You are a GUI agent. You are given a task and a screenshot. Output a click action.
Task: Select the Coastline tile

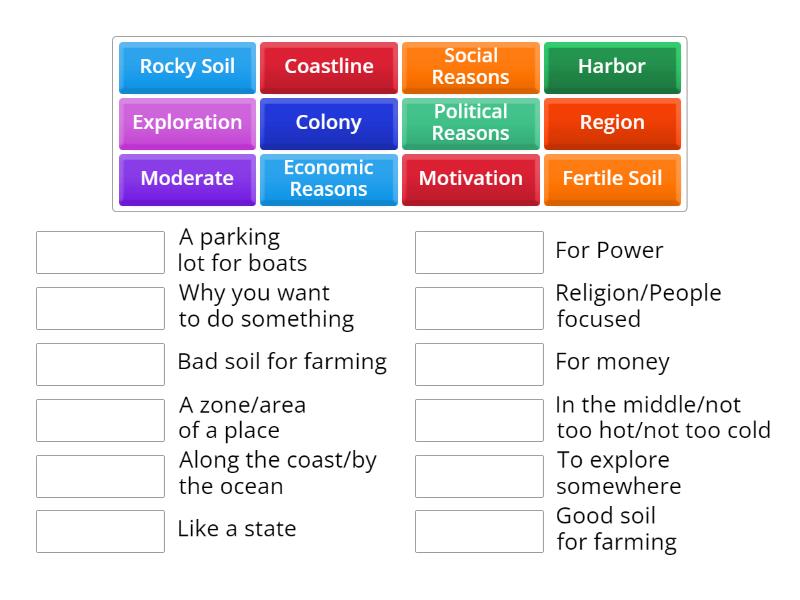click(328, 67)
